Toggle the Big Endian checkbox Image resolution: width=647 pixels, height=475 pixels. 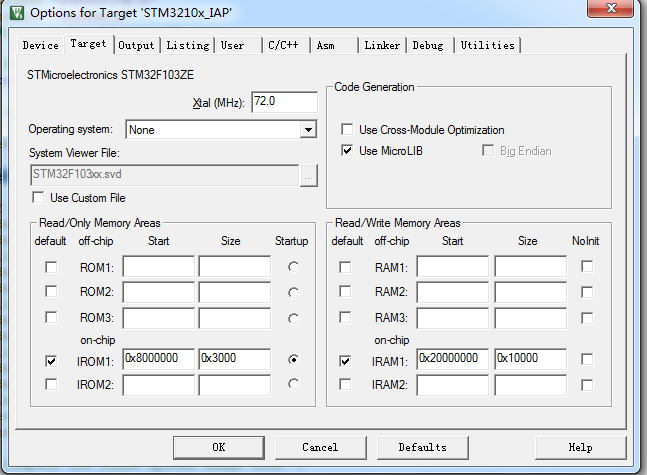click(488, 150)
